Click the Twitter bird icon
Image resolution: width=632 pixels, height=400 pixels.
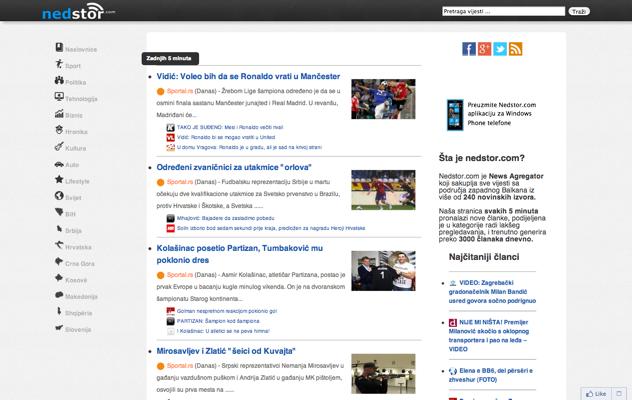click(500, 49)
